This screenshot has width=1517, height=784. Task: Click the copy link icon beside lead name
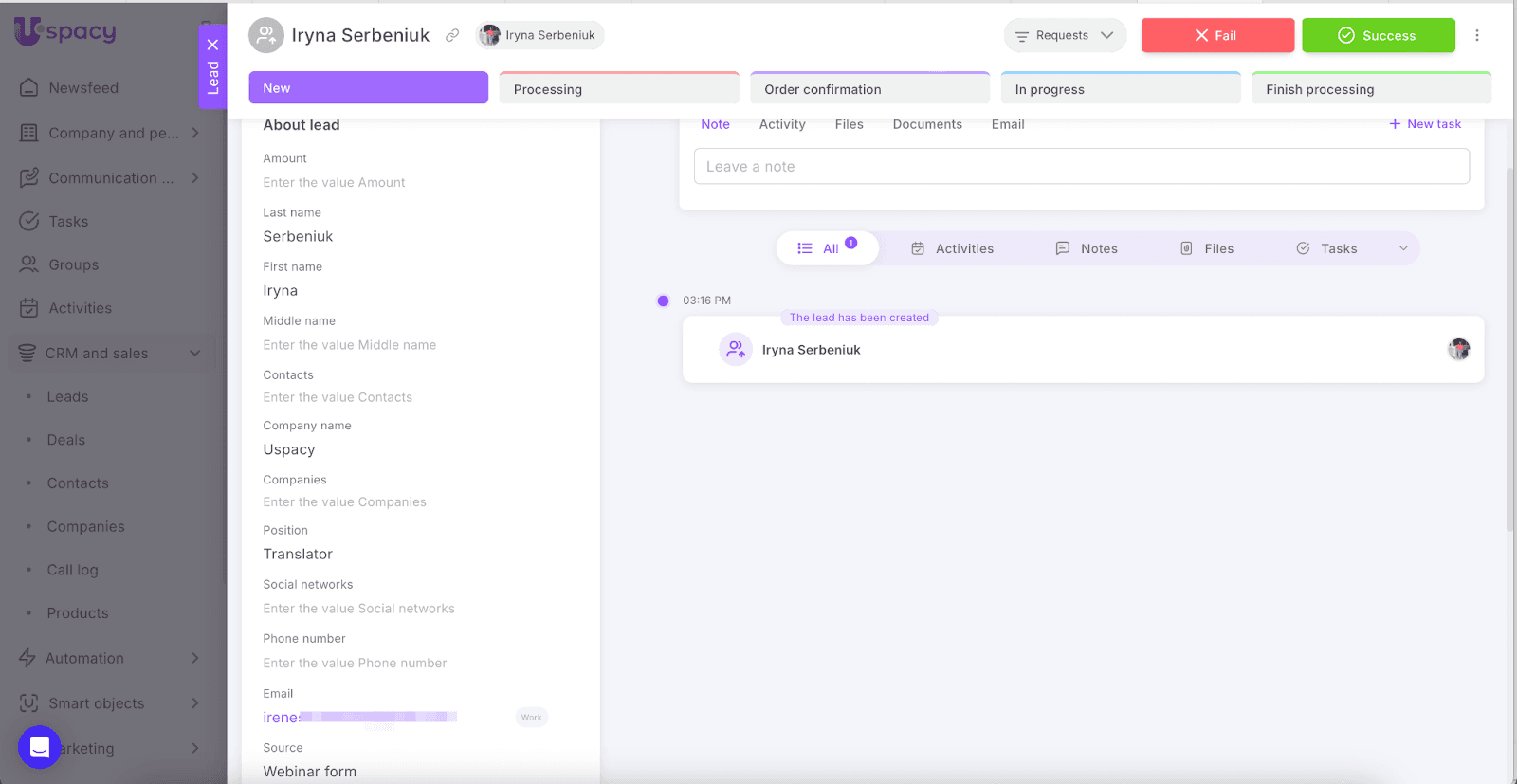(x=452, y=35)
